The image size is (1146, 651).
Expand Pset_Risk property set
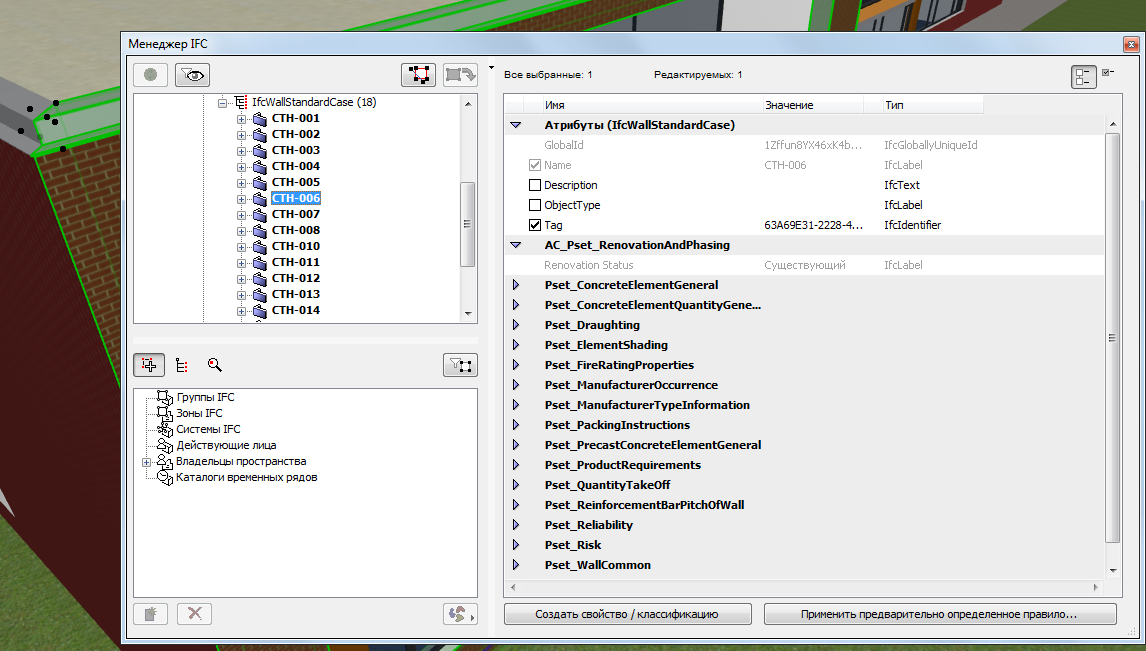pos(515,545)
